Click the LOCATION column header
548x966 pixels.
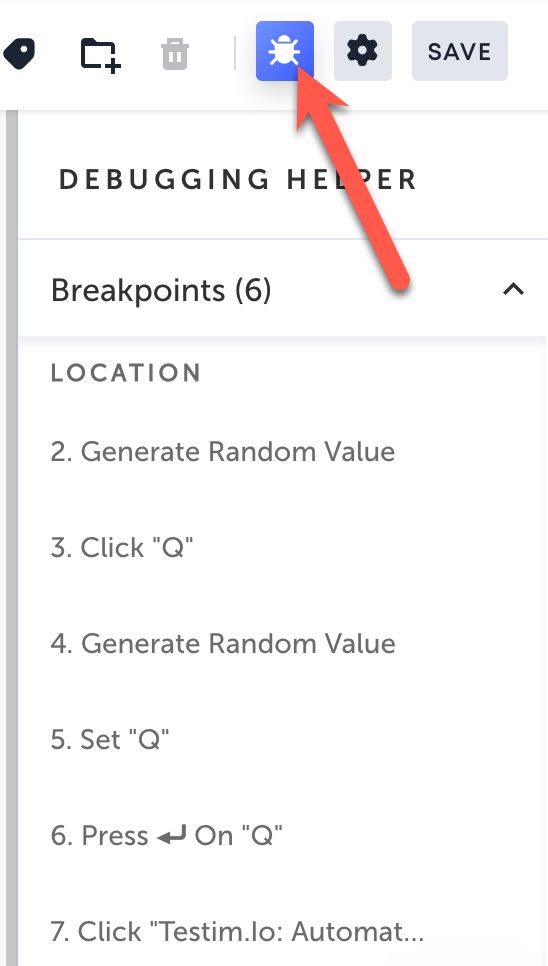click(126, 373)
